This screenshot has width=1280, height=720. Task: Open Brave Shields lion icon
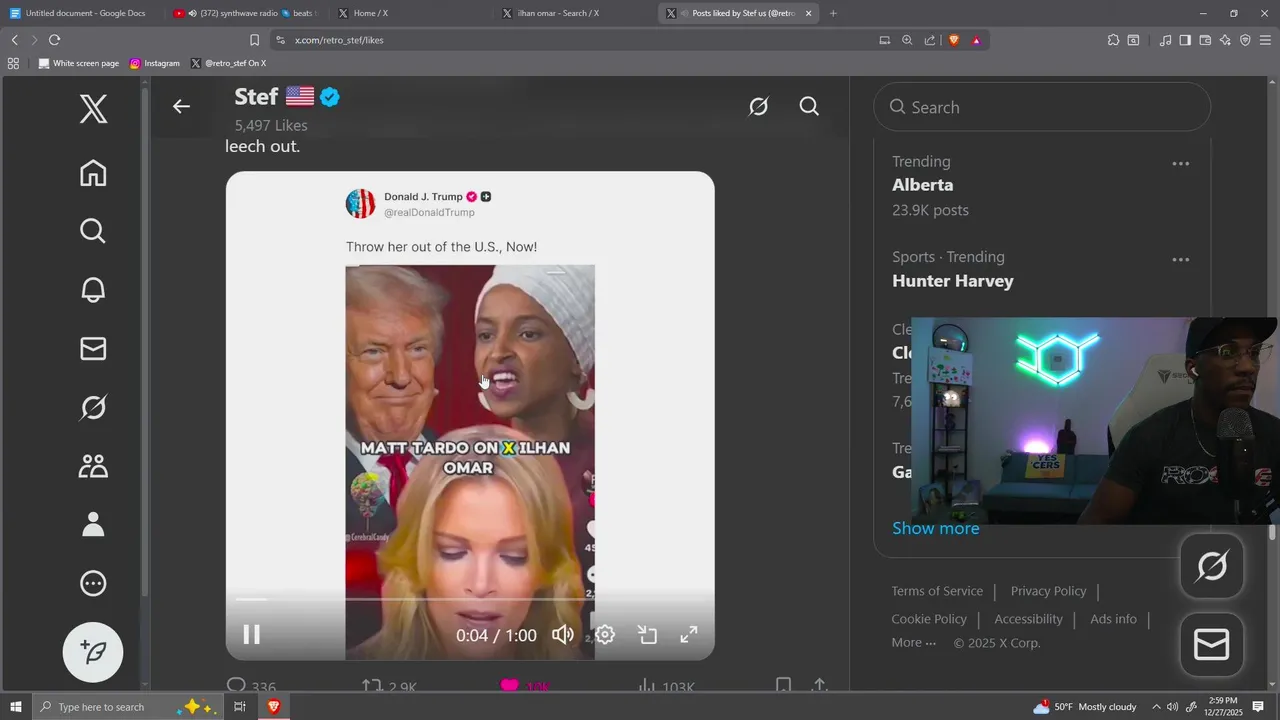click(953, 40)
